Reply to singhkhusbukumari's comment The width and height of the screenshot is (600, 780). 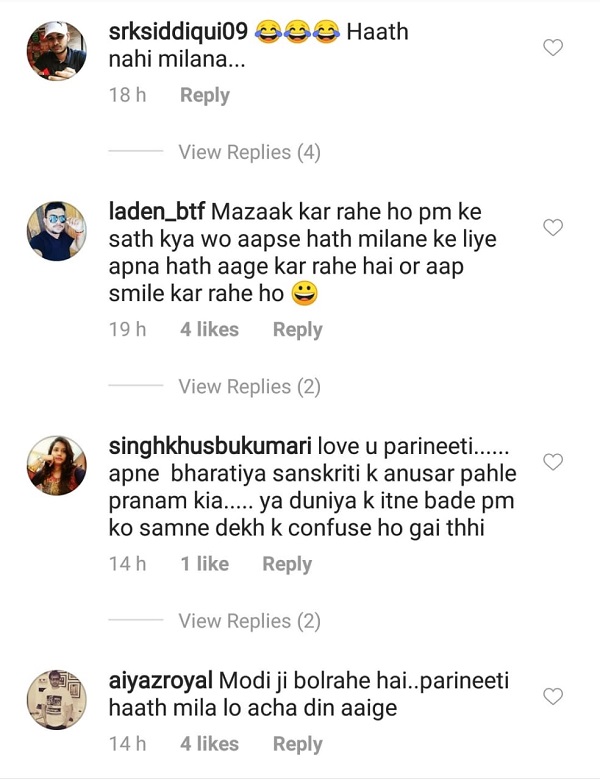287,564
